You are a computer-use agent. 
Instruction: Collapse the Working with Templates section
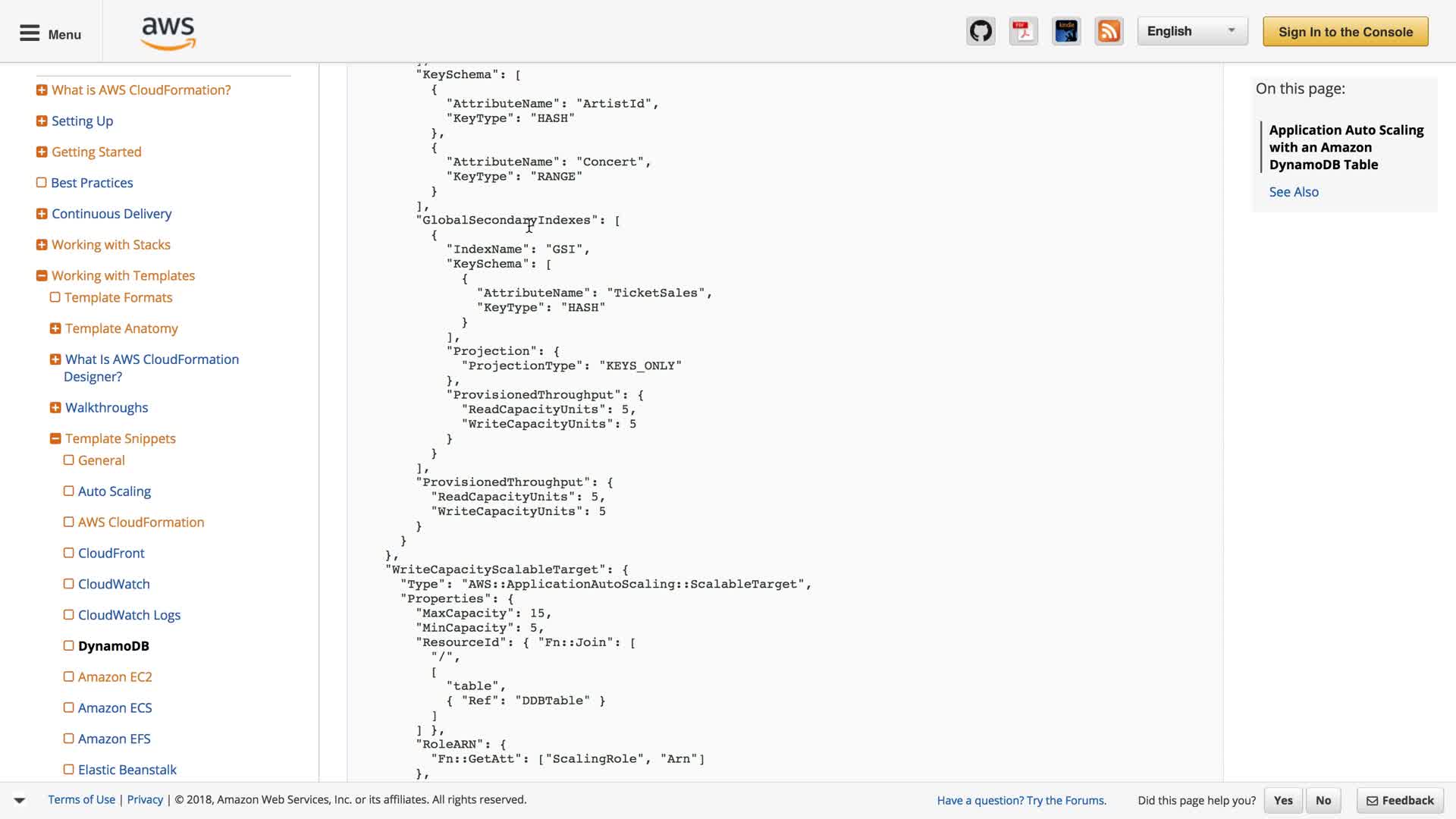coord(42,276)
